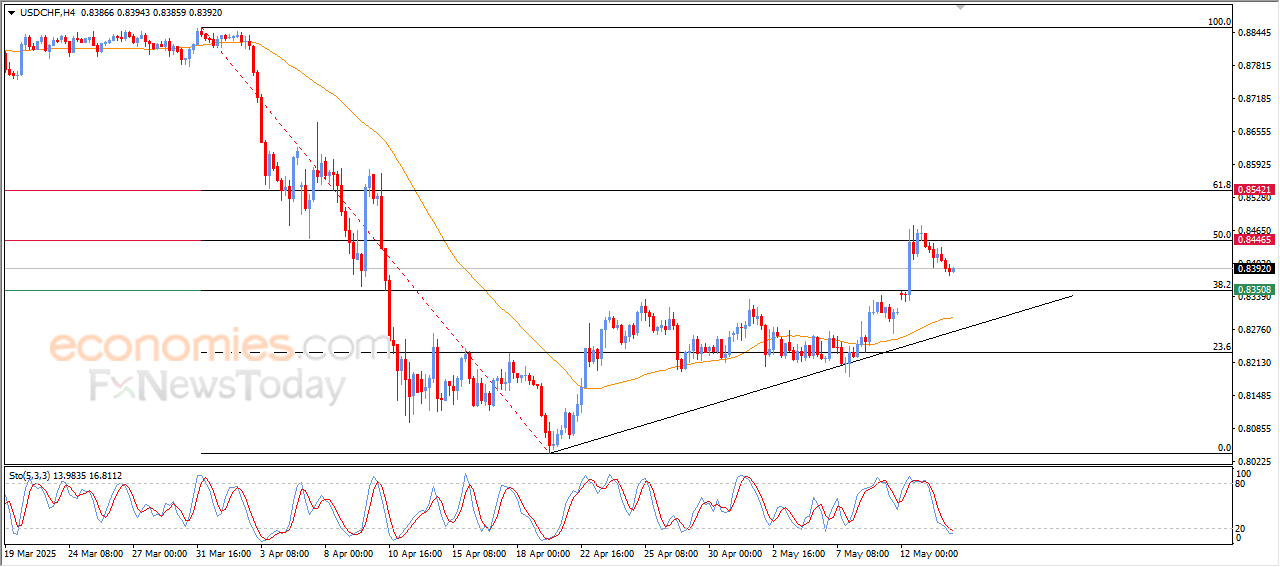The height and width of the screenshot is (567, 1280).
Task: Click the Sto(5,3,3) indicator label
Action: tap(31, 475)
